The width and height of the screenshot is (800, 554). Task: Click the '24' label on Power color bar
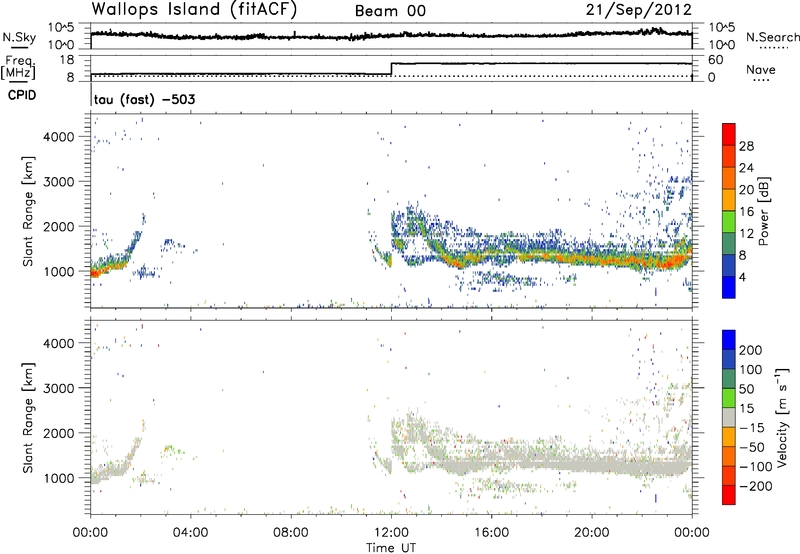coord(746,168)
